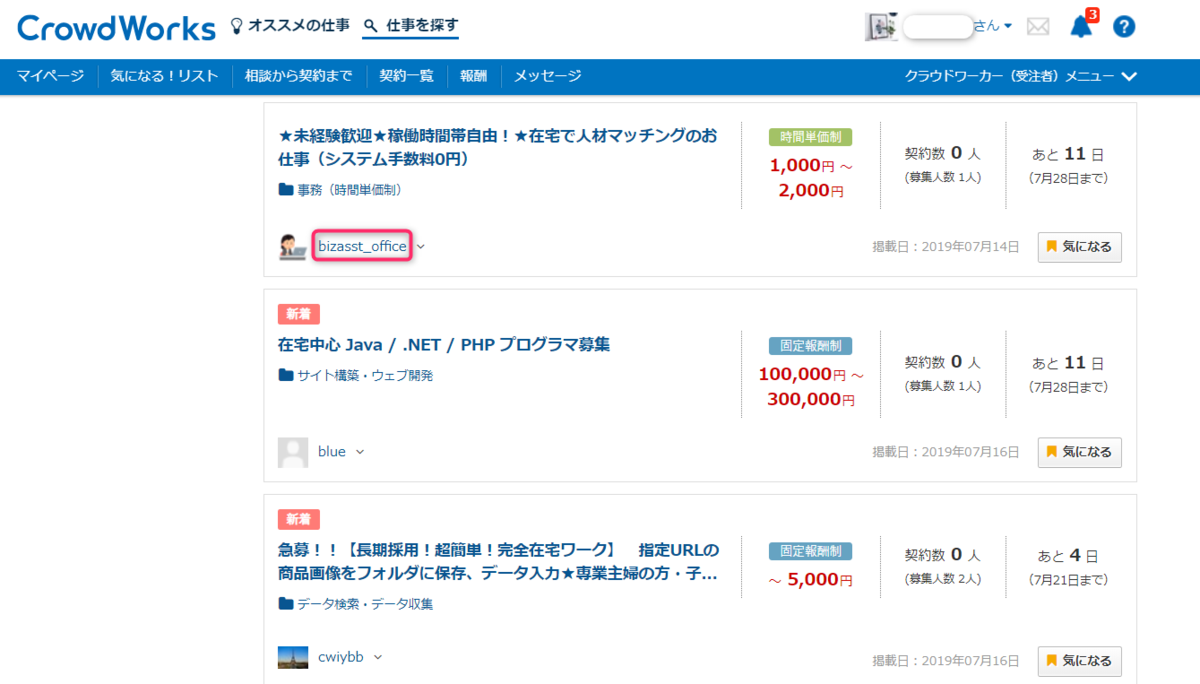Open the blue client's blank avatar
The width and height of the screenshot is (1200, 684).
pyautogui.click(x=293, y=452)
